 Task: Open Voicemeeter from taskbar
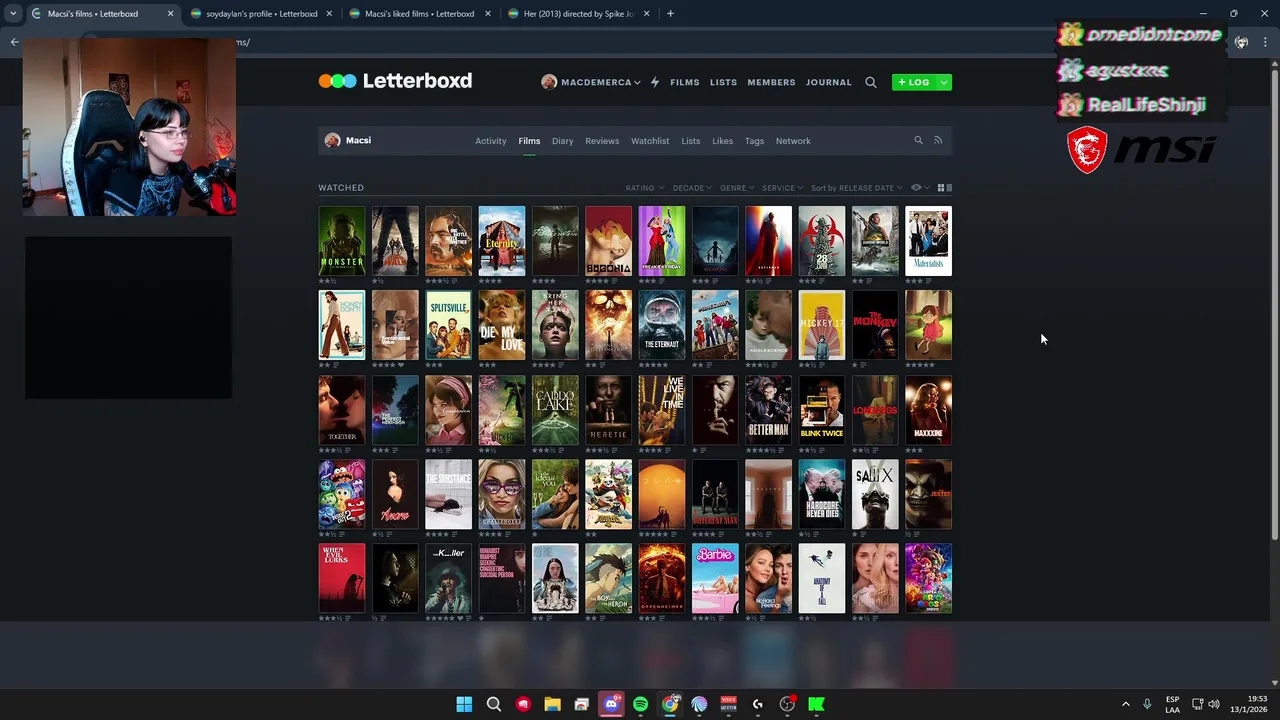(728, 704)
